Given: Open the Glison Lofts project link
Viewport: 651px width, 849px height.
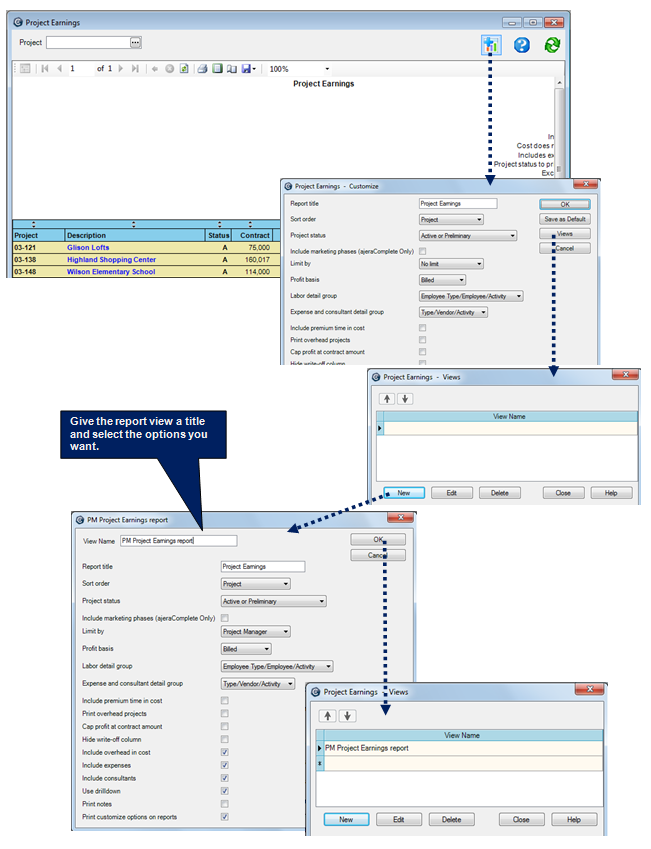Looking at the screenshot, I should [x=88, y=247].
